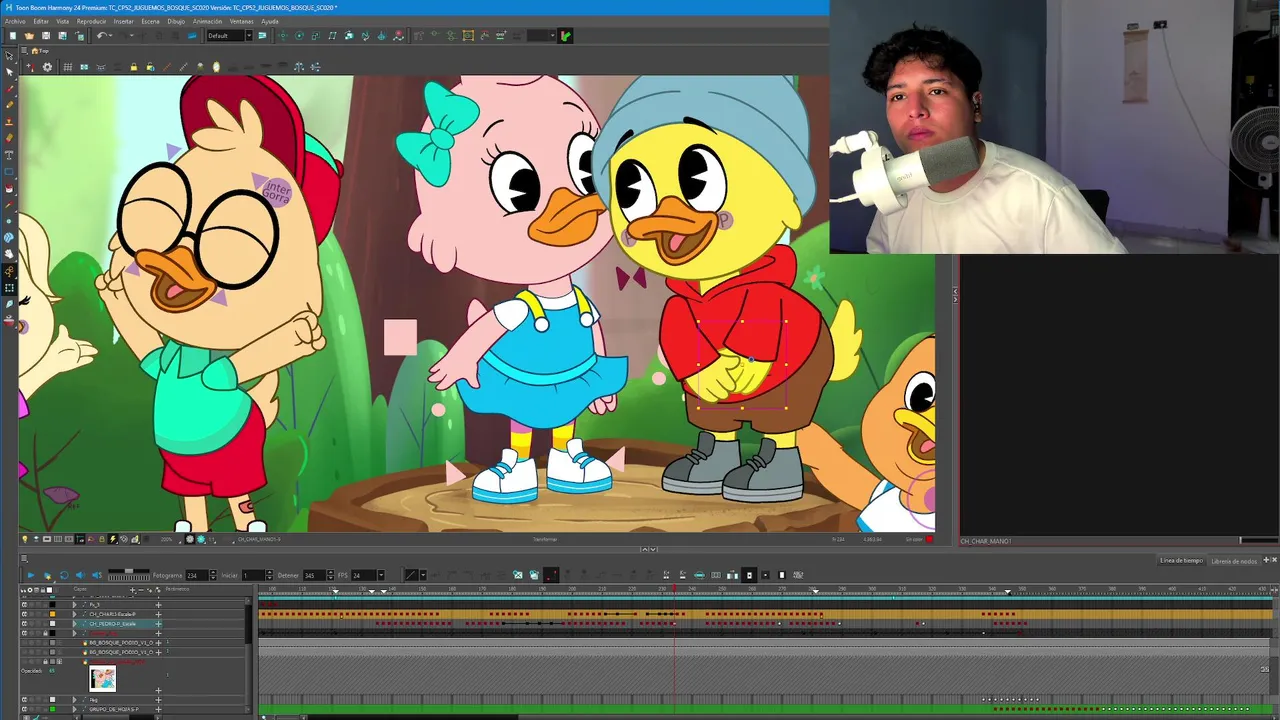Toggle the sound scrubbing icon

click(97, 575)
